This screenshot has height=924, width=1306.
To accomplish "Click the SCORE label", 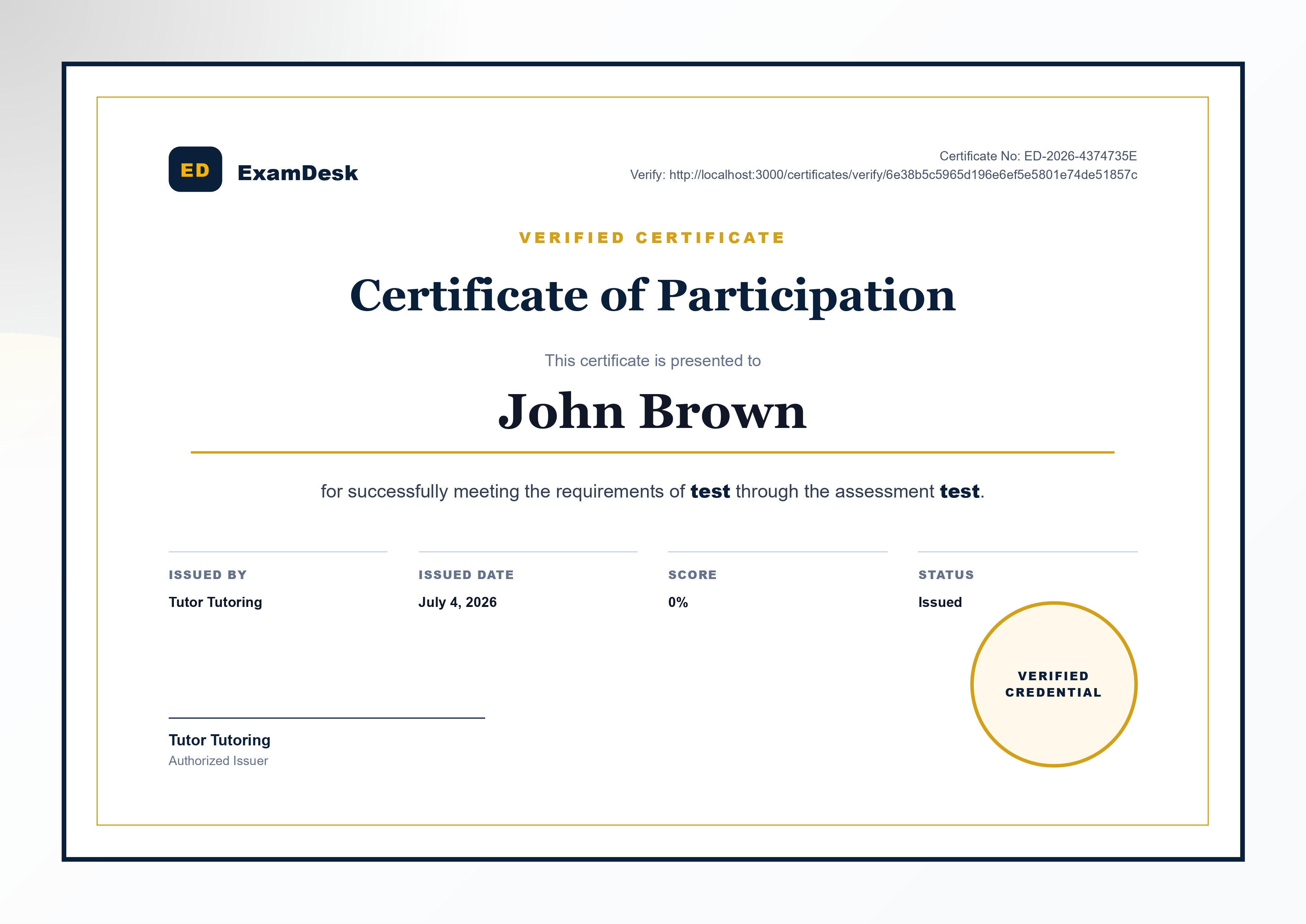I will click(x=692, y=575).
